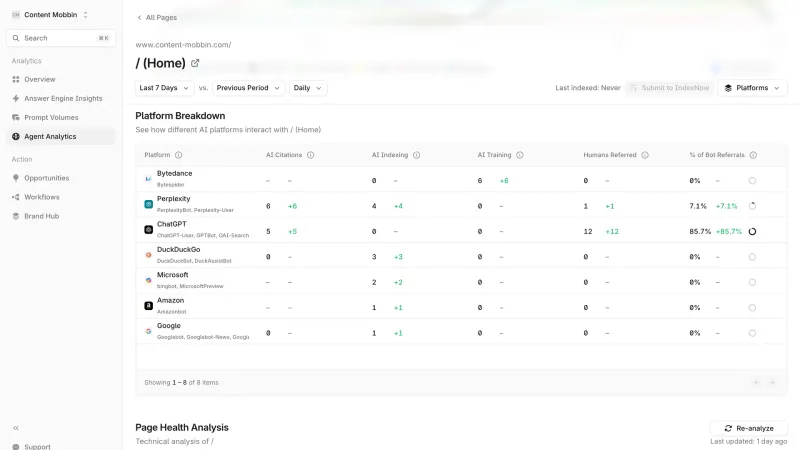Viewport: 800px width, 450px height.
Task: Collapse sidebar with double-chevron icon
Action: point(16,428)
